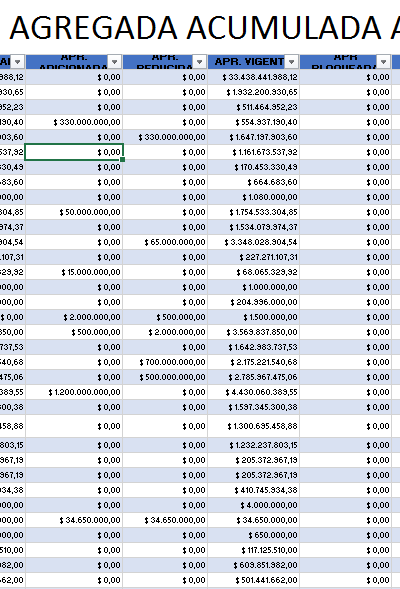The height and width of the screenshot is (589, 400).
Task: Select cell $ 68.065.329,92
Action: 254,272
